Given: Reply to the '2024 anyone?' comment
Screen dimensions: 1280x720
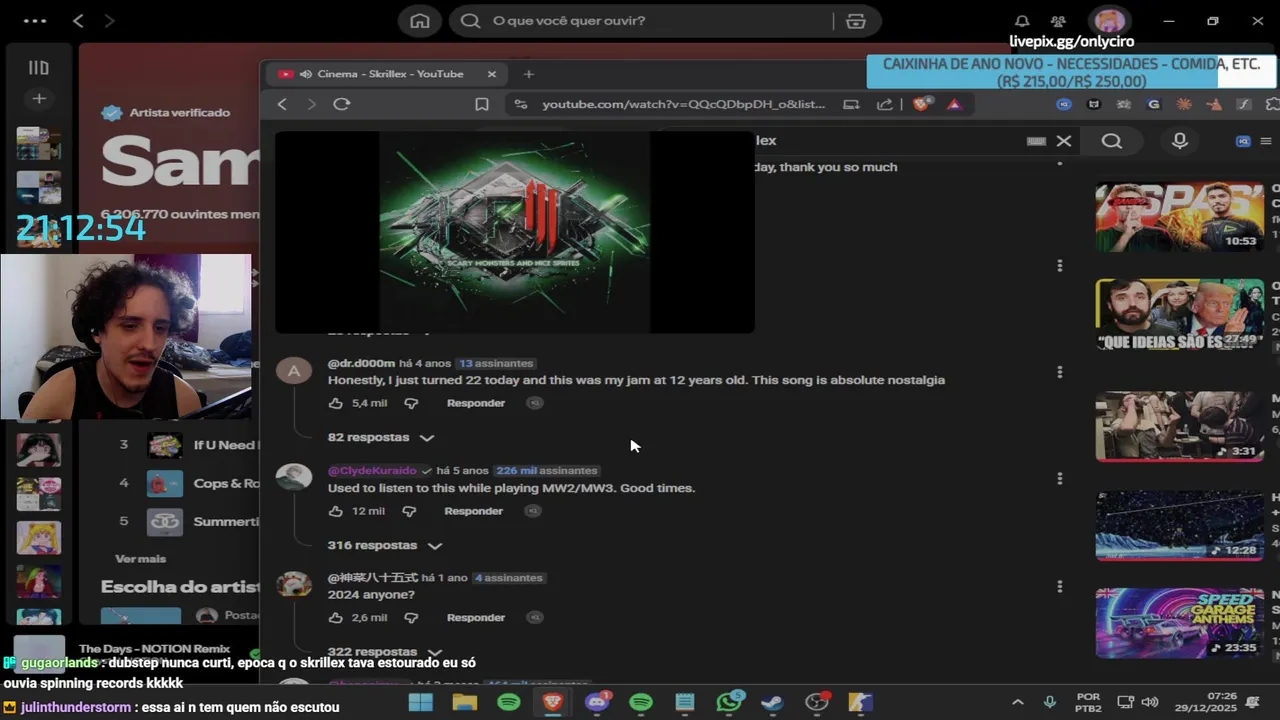Looking at the screenshot, I should (475, 618).
